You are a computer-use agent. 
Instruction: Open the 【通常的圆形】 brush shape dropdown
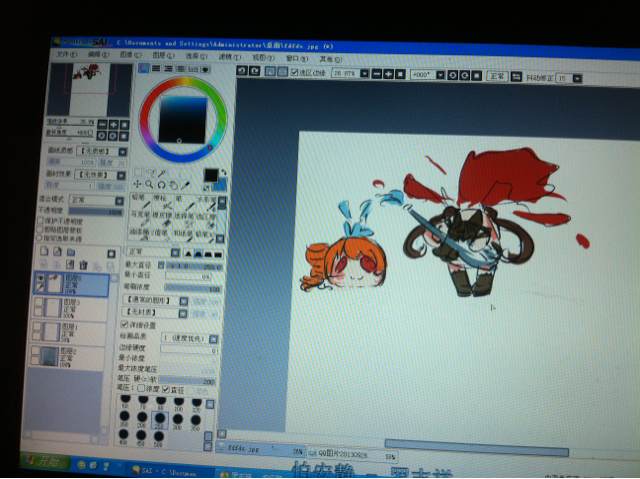[x=184, y=302]
